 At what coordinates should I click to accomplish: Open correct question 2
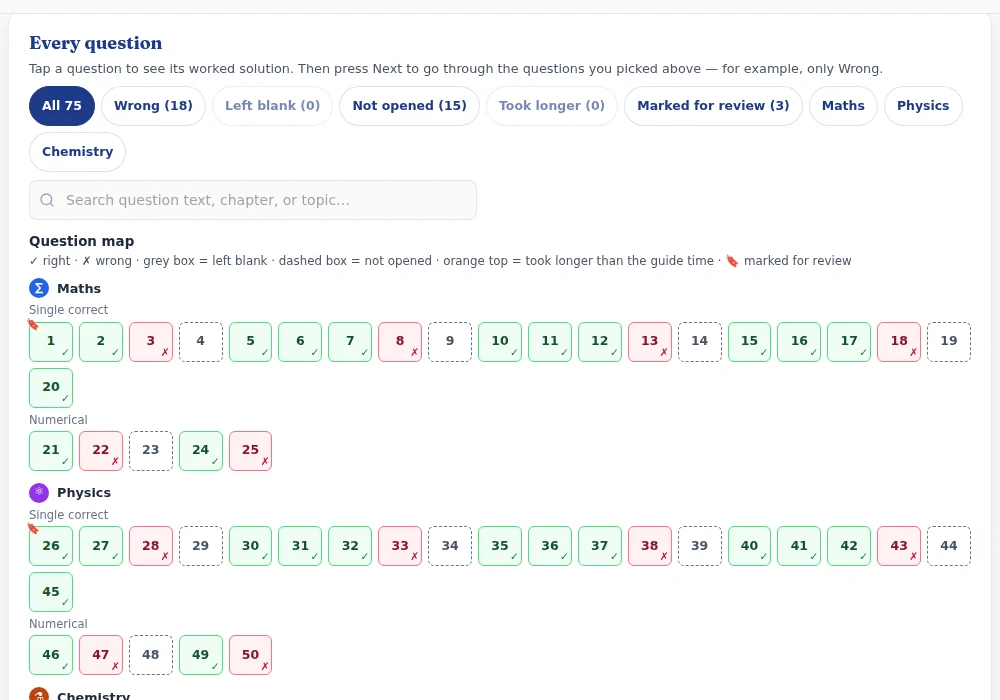[101, 342]
